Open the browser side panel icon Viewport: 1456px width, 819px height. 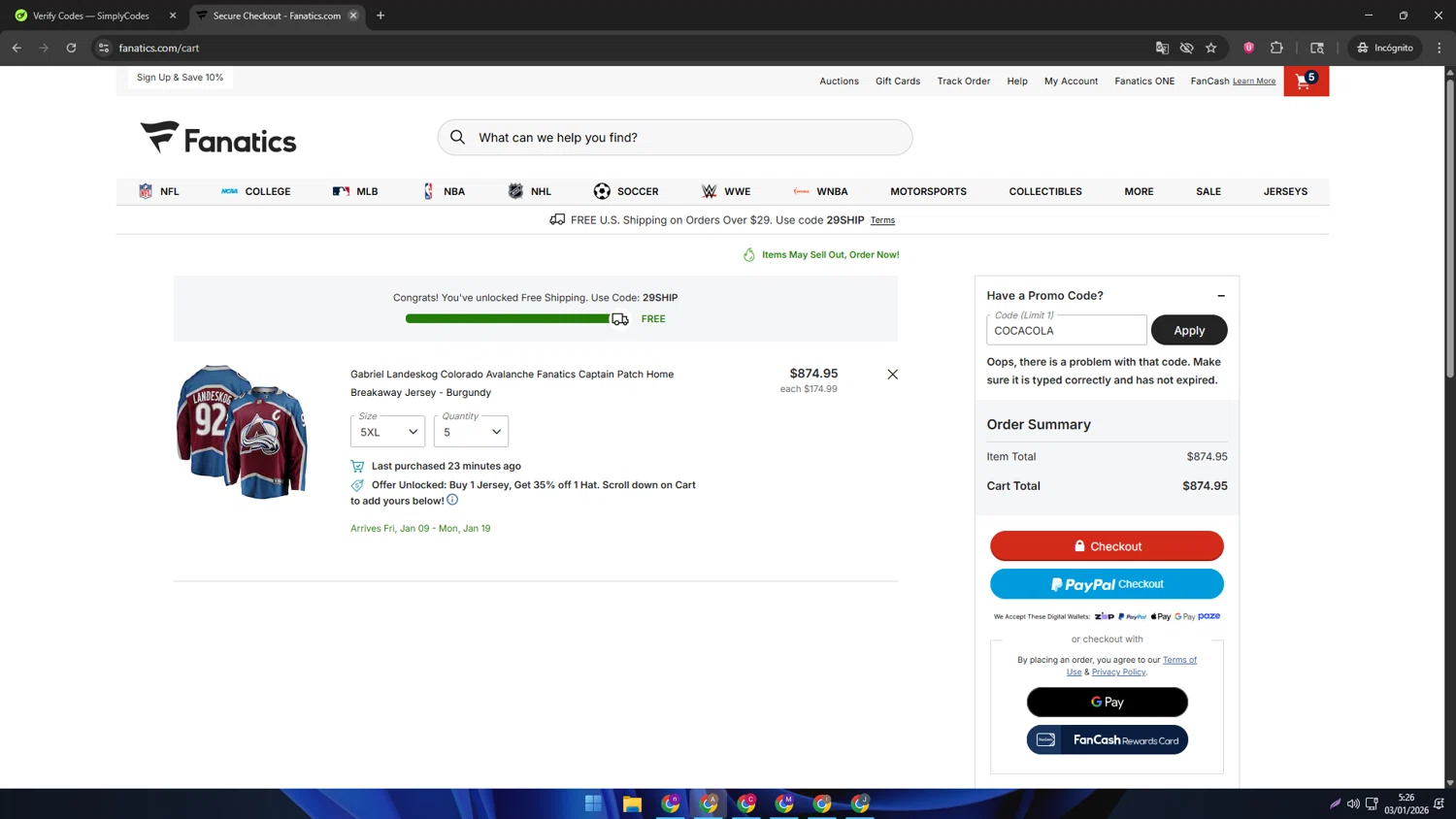(x=1317, y=48)
